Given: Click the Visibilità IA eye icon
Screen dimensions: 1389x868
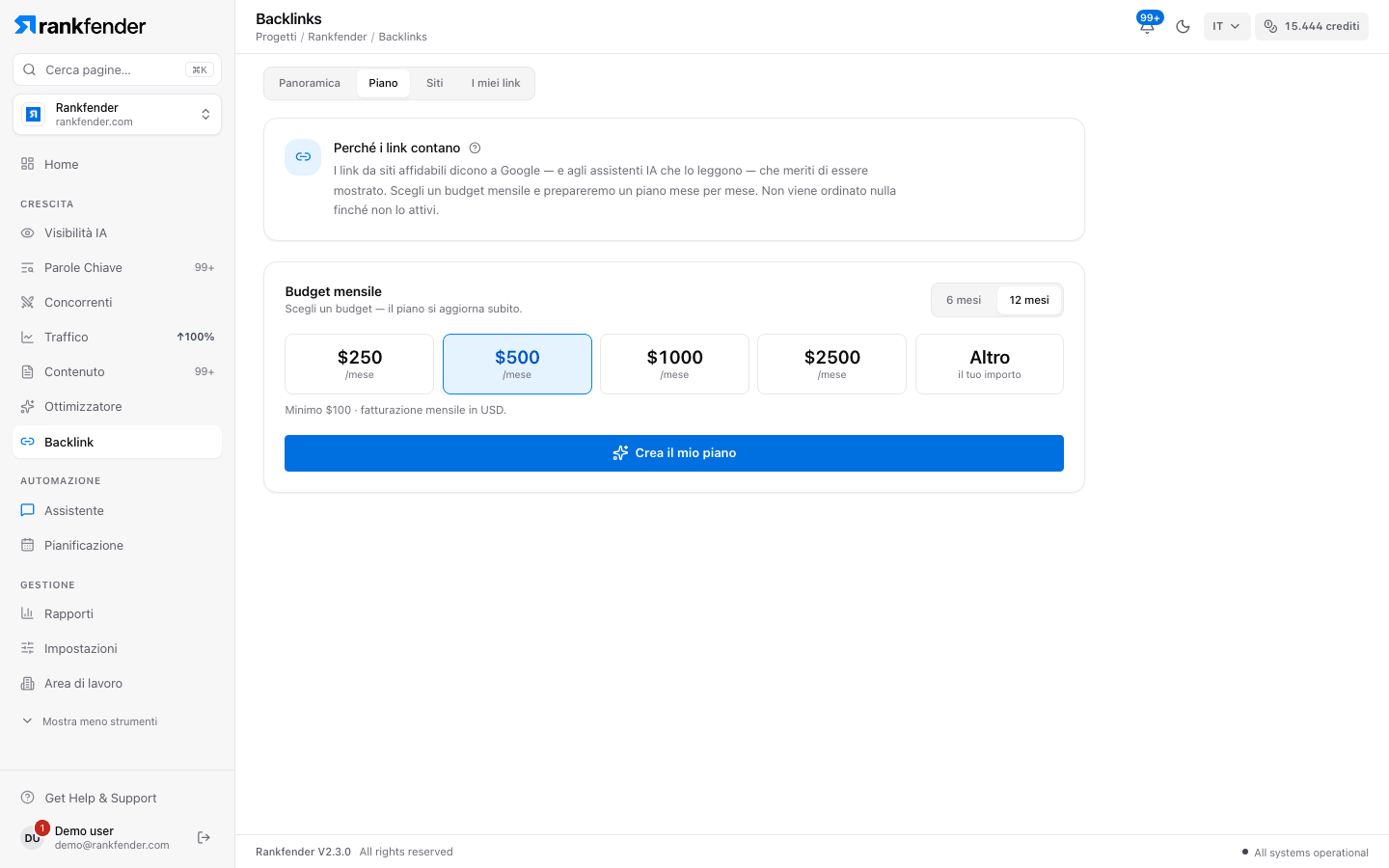Looking at the screenshot, I should [x=27, y=232].
